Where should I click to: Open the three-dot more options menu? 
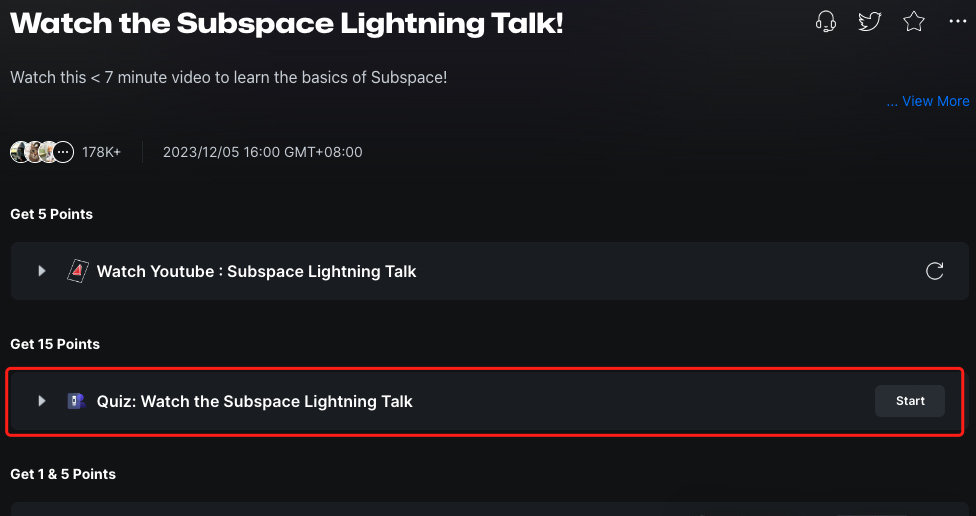tap(957, 22)
